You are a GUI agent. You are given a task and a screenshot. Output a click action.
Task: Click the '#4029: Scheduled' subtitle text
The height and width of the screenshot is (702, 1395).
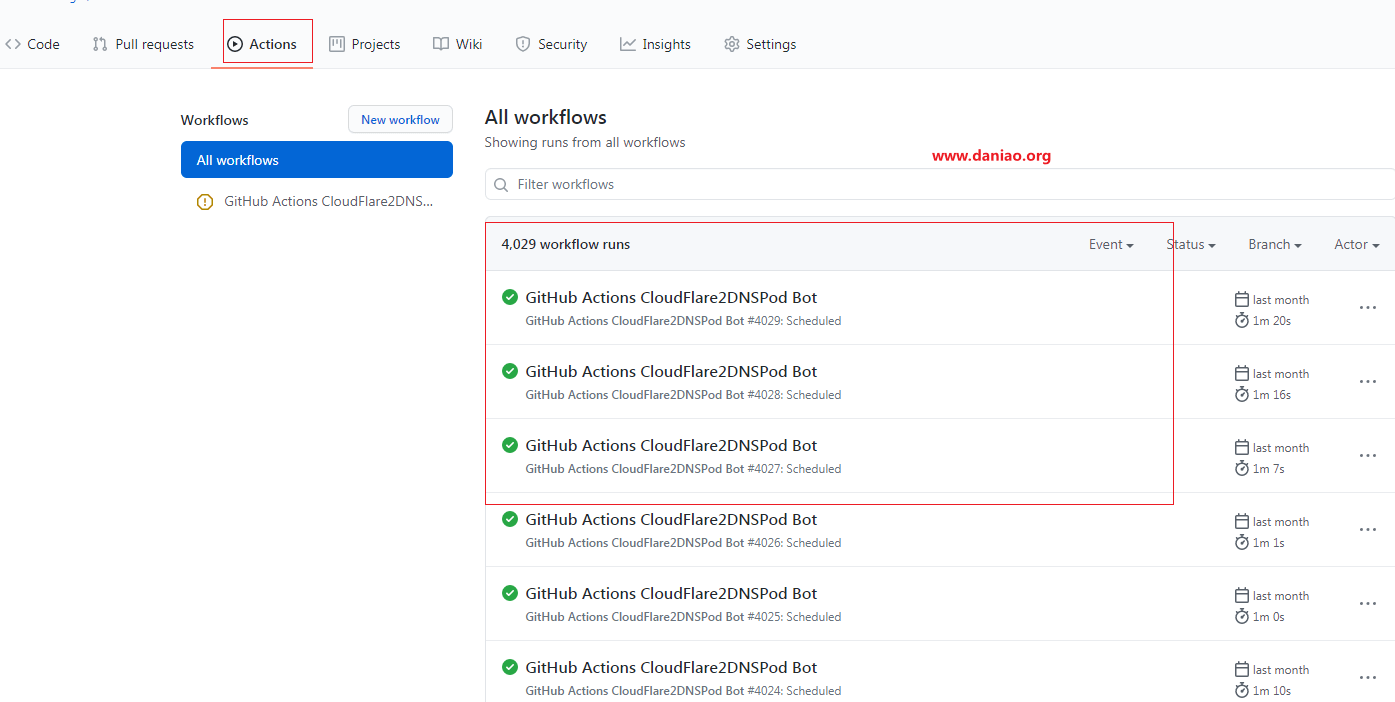coord(794,321)
